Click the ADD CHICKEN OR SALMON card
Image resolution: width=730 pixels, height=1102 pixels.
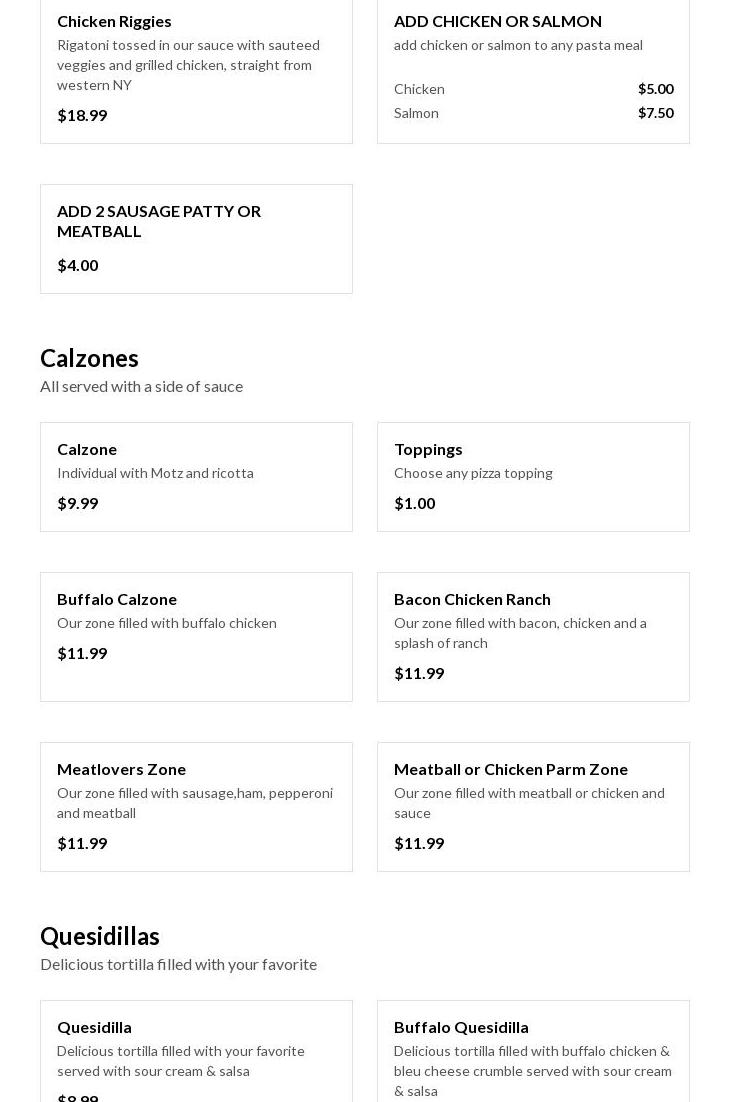tap(533, 70)
